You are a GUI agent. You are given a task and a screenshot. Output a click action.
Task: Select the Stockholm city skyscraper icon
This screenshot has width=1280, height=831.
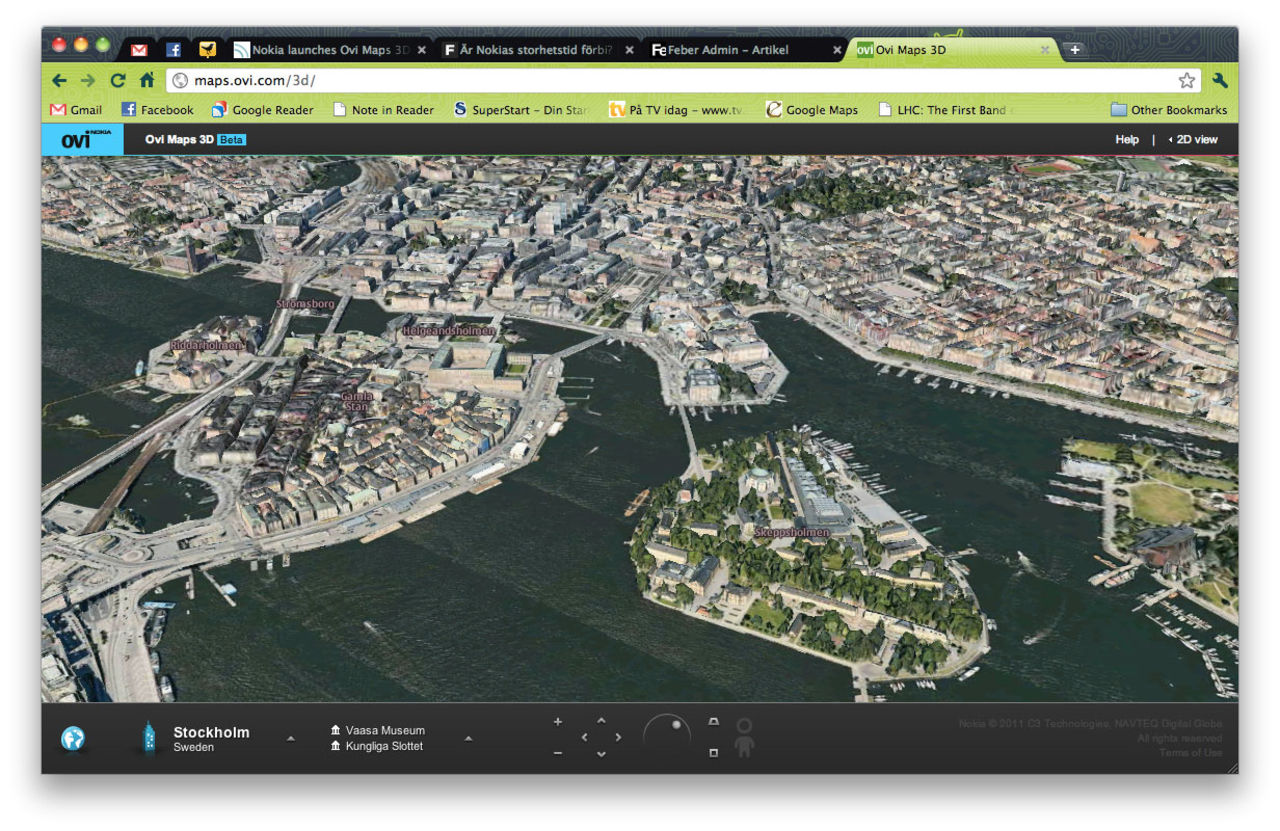[150, 736]
